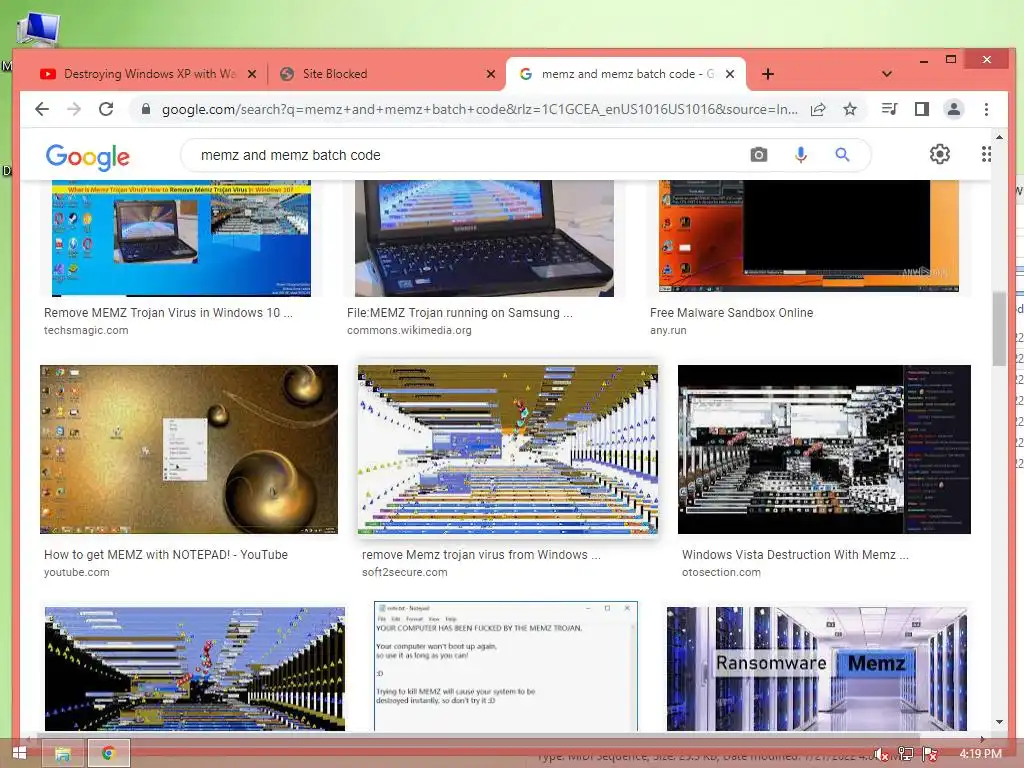Open the Windows Start button
Image resolution: width=1024 pixels, height=768 pixels.
[19, 754]
